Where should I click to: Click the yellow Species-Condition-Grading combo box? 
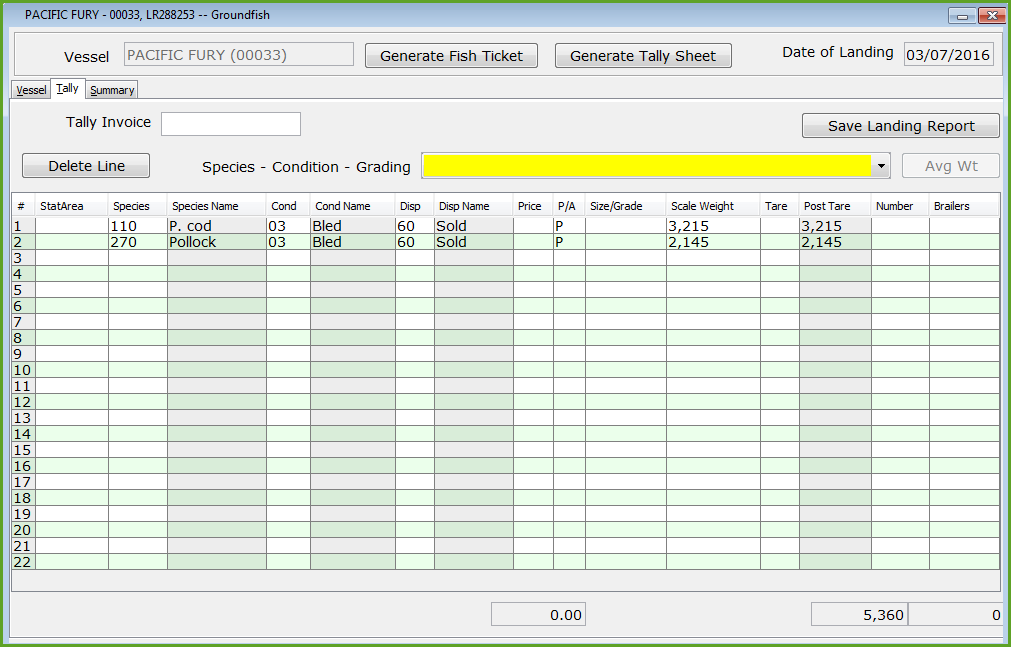(647, 166)
